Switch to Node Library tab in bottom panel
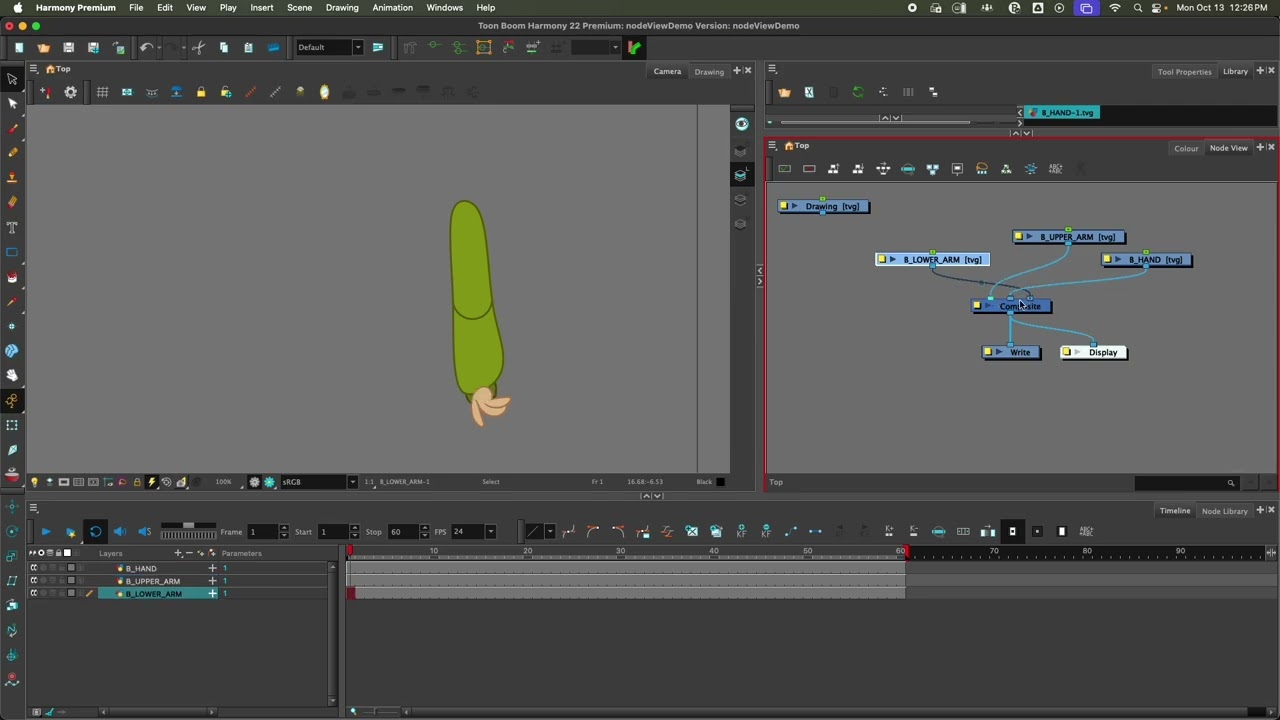 pos(1224,511)
